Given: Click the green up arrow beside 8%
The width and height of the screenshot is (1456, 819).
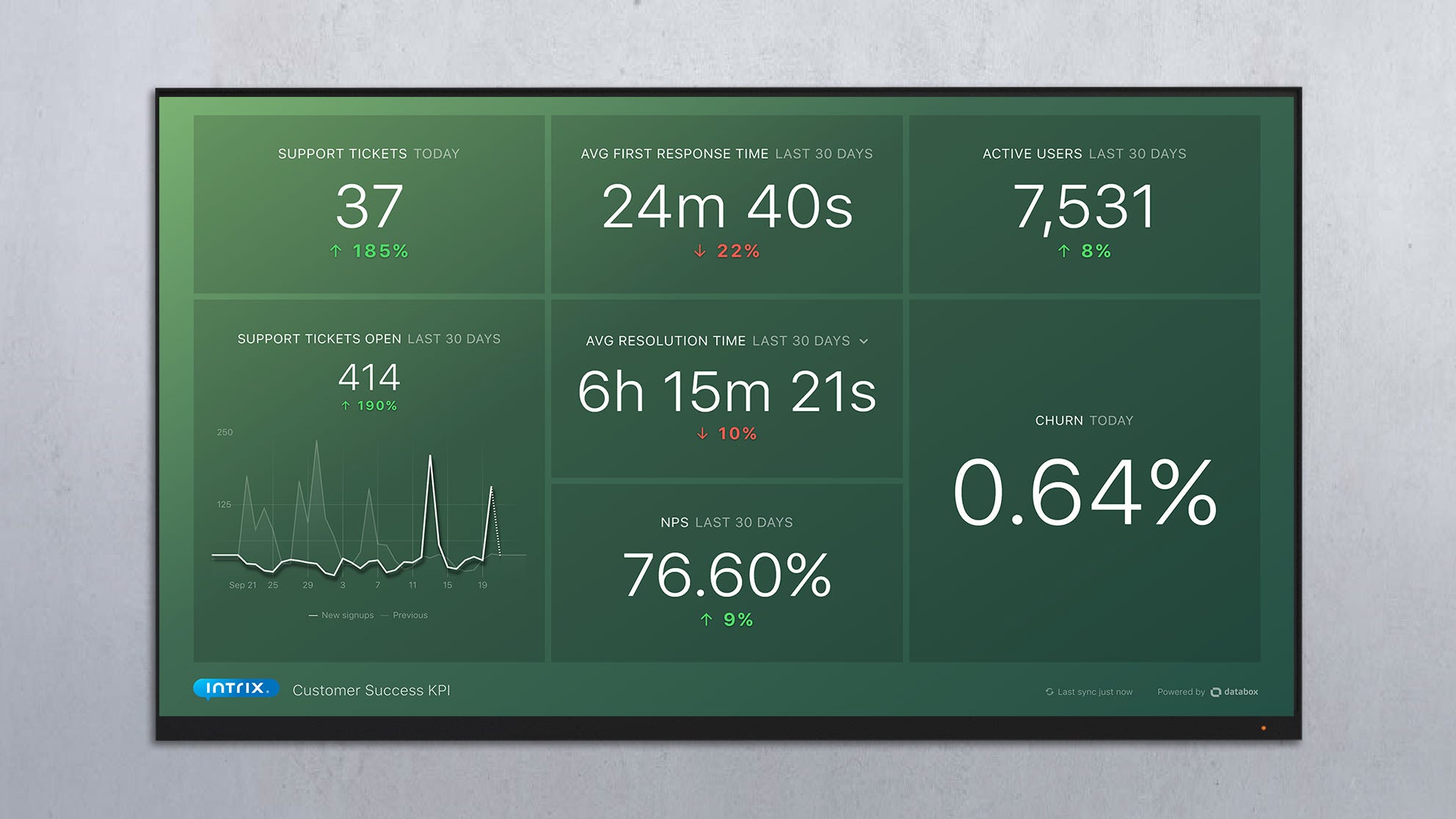Looking at the screenshot, I should (x=1064, y=251).
